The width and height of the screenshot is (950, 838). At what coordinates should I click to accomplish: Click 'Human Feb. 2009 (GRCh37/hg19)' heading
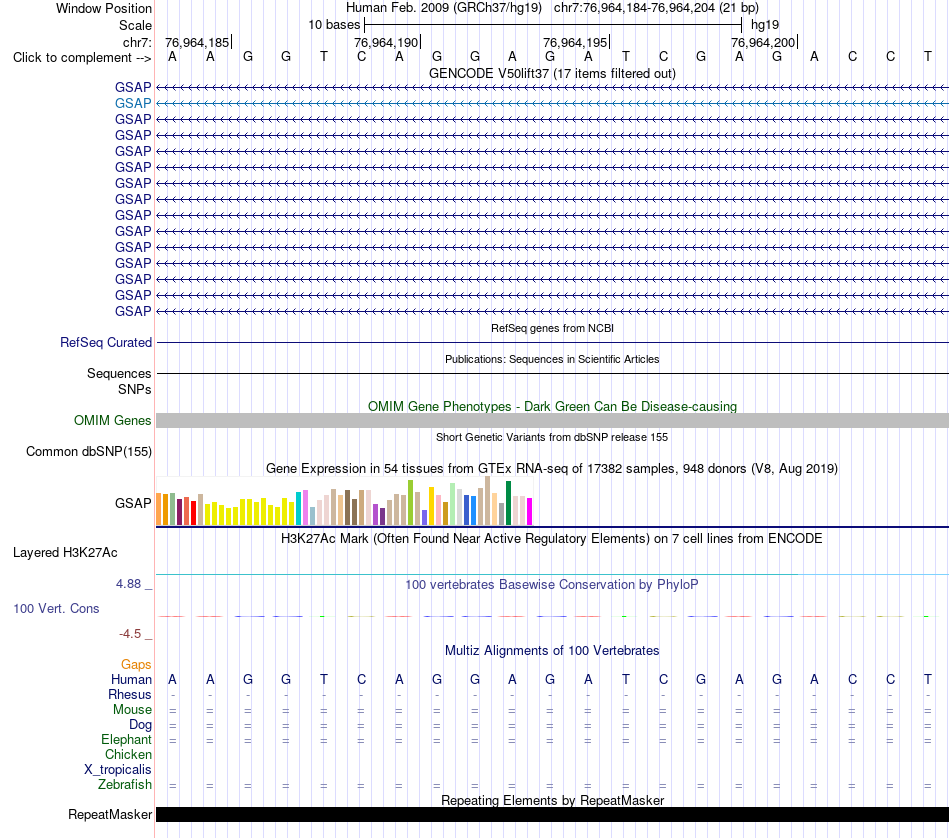[x=444, y=8]
